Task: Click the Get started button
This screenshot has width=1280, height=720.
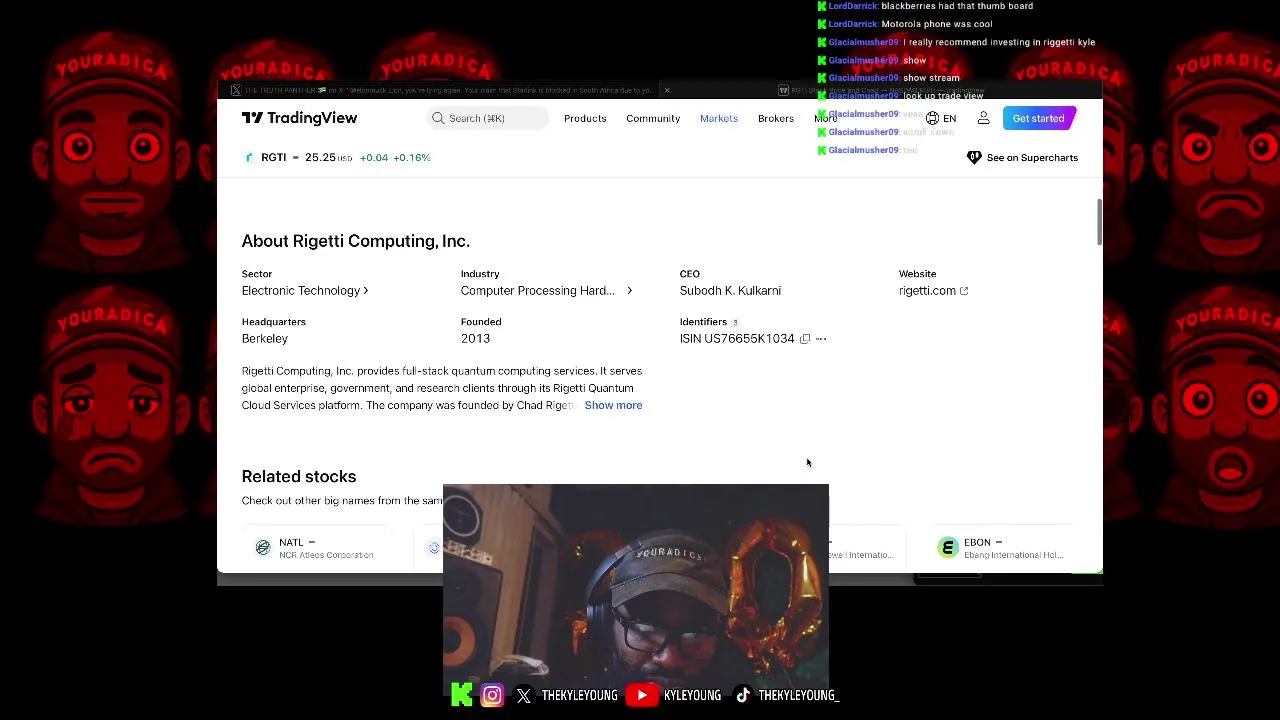Action: coord(1038,118)
